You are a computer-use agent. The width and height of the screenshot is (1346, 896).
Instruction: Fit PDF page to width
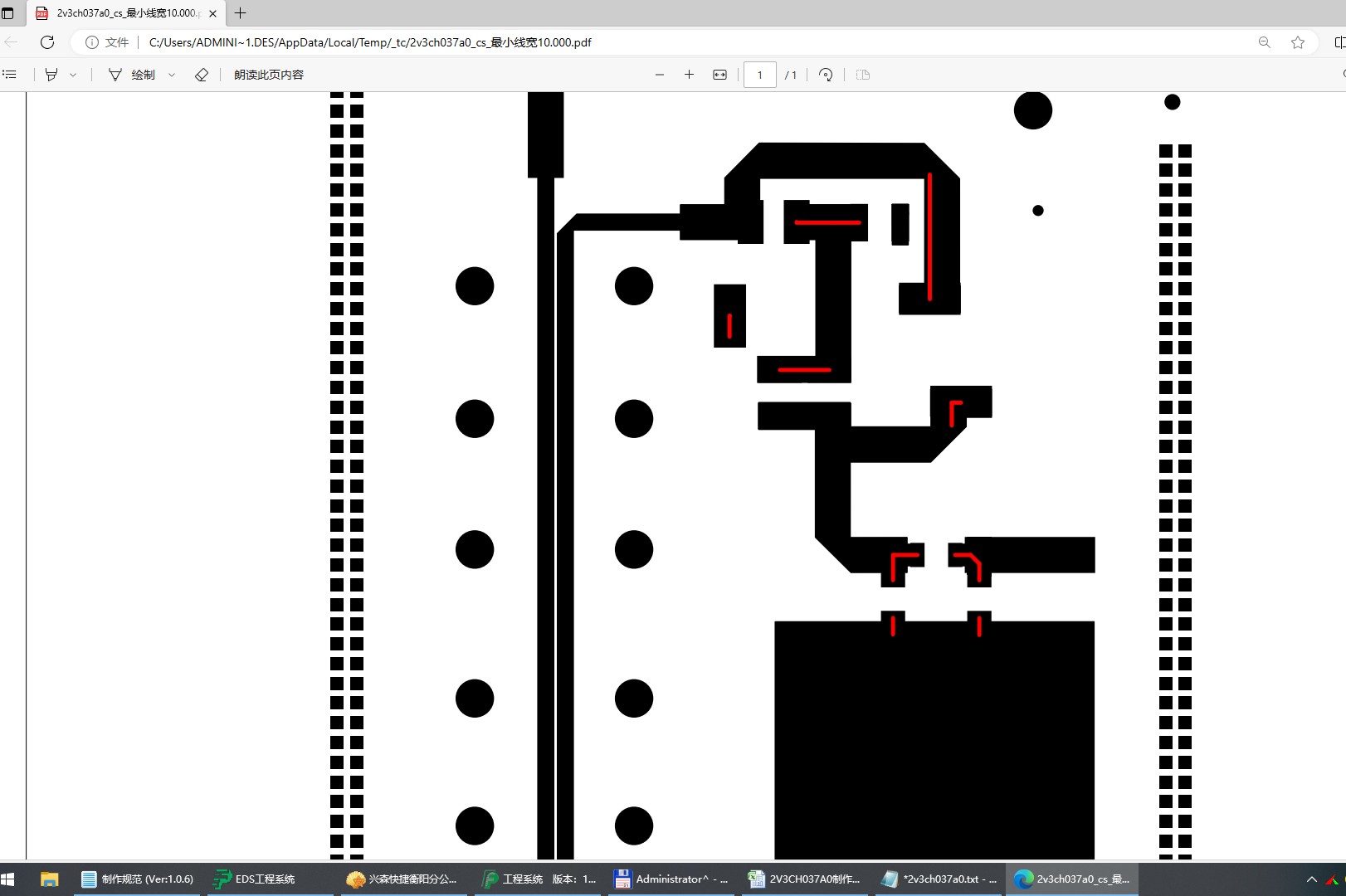point(719,75)
